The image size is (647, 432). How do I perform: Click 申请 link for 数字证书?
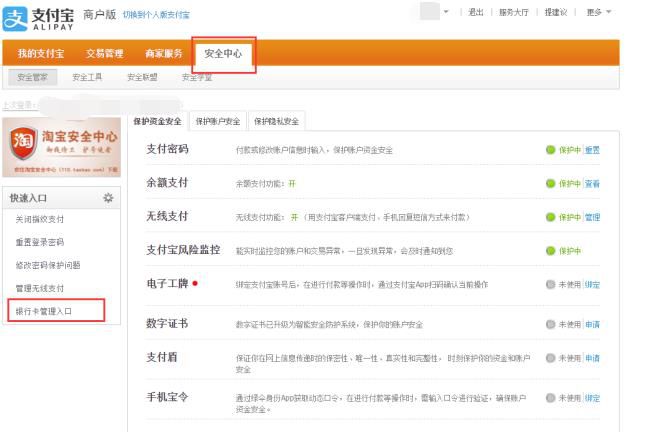[592, 325]
